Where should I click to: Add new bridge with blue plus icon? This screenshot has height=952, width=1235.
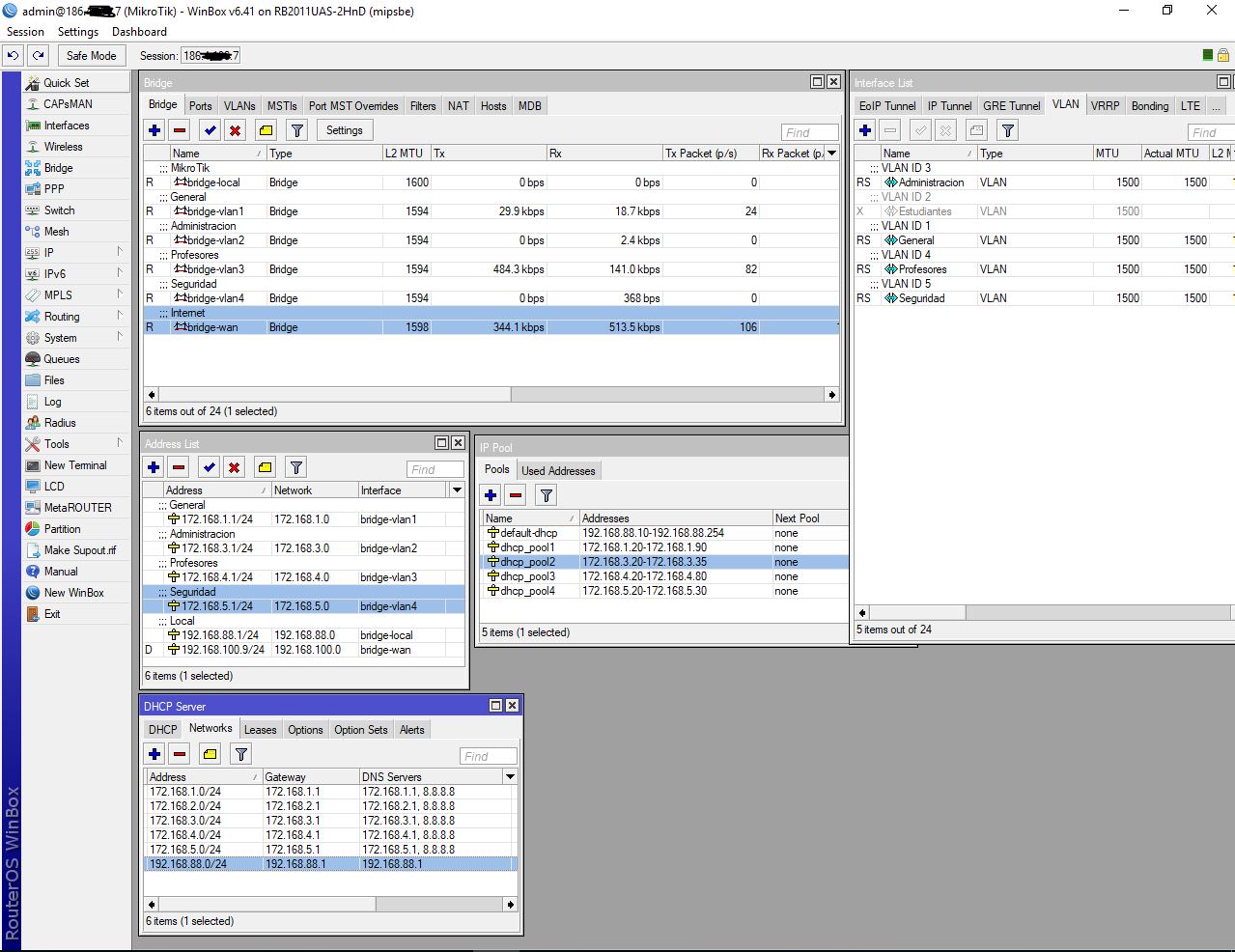coord(154,130)
